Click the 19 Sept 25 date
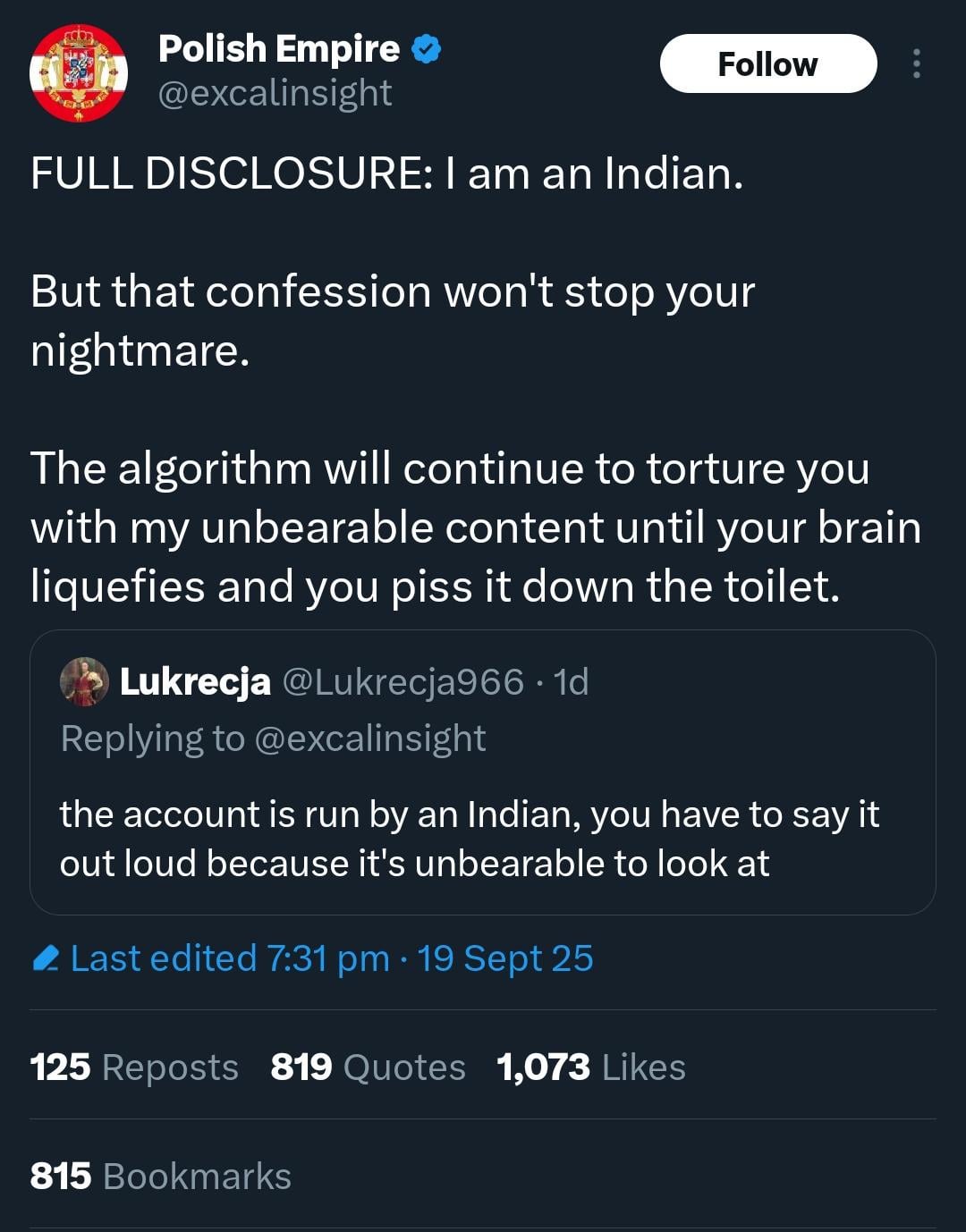 [505, 958]
